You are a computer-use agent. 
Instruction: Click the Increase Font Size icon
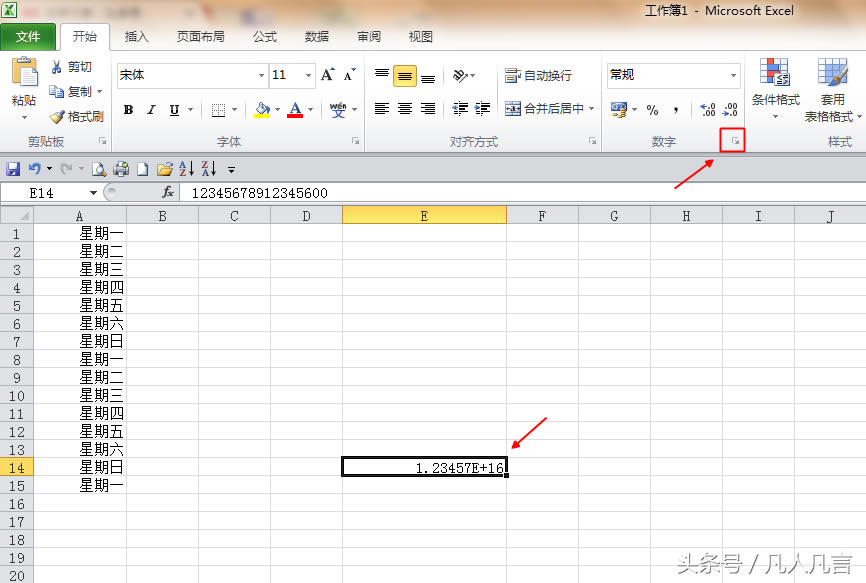point(327,75)
